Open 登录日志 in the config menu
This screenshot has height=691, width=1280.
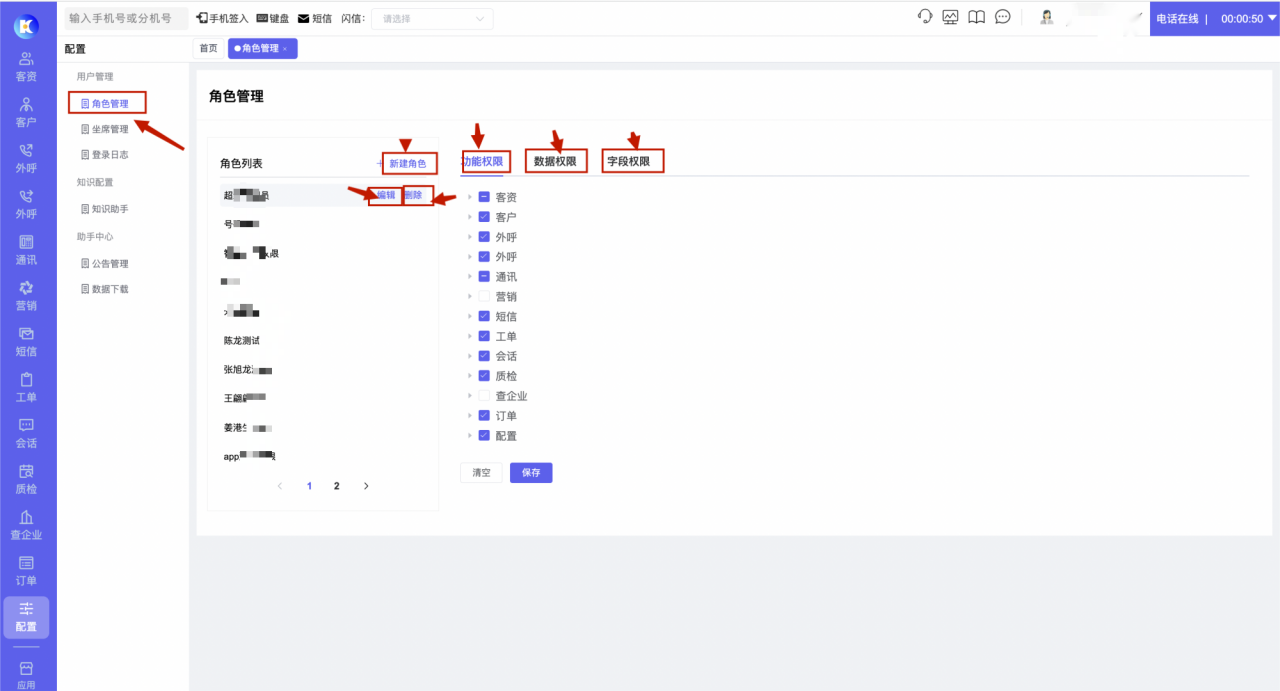104,155
